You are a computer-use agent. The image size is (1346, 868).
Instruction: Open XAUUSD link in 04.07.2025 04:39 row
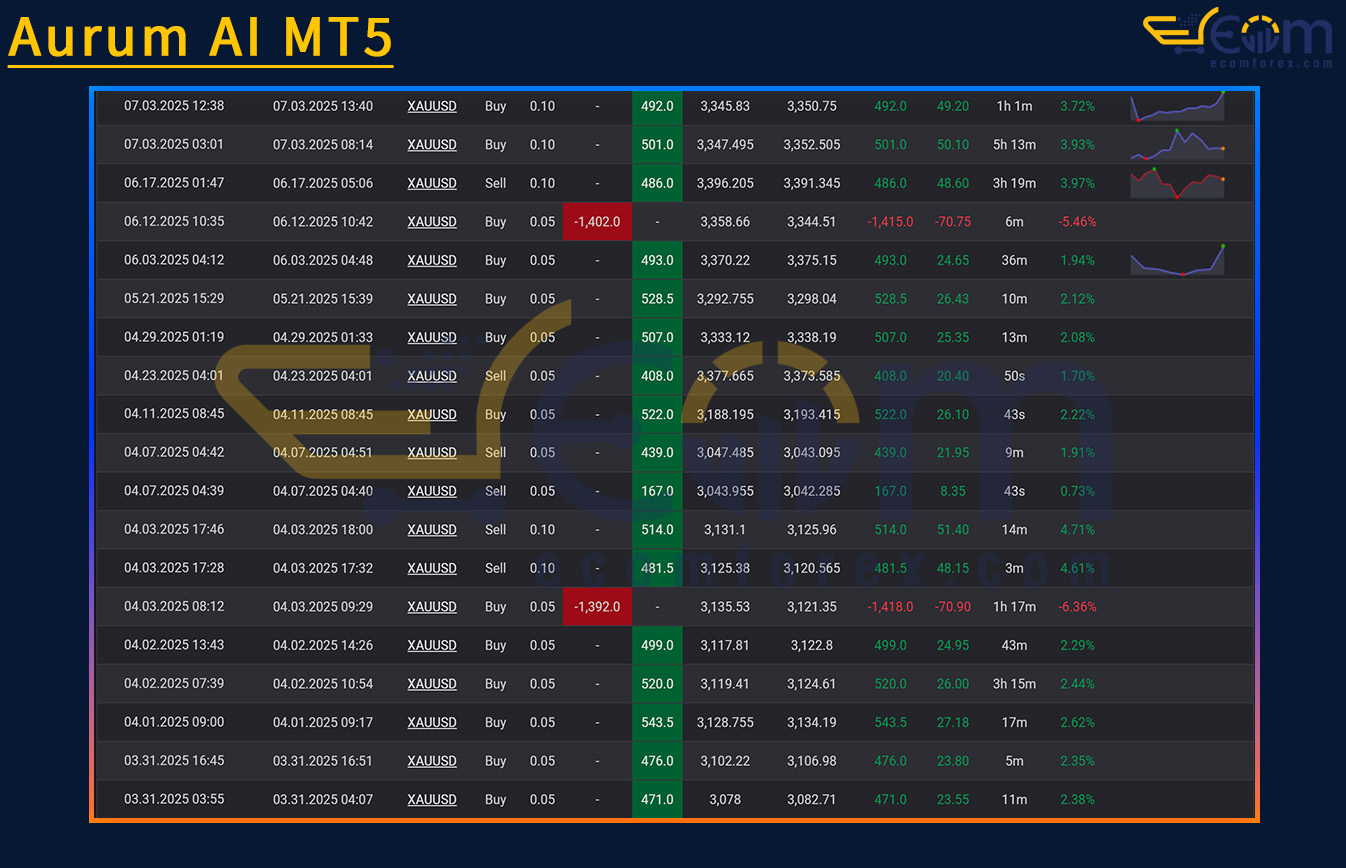432,491
